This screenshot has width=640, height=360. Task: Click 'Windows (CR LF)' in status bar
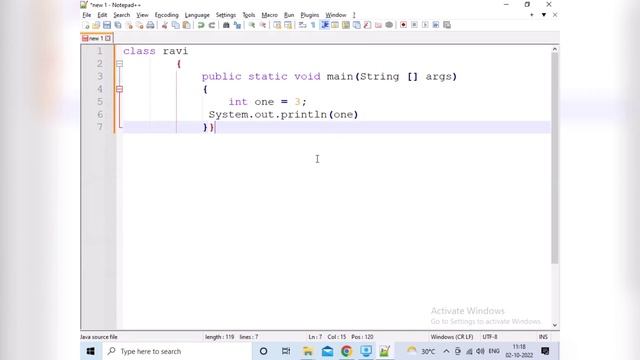tap(452, 337)
